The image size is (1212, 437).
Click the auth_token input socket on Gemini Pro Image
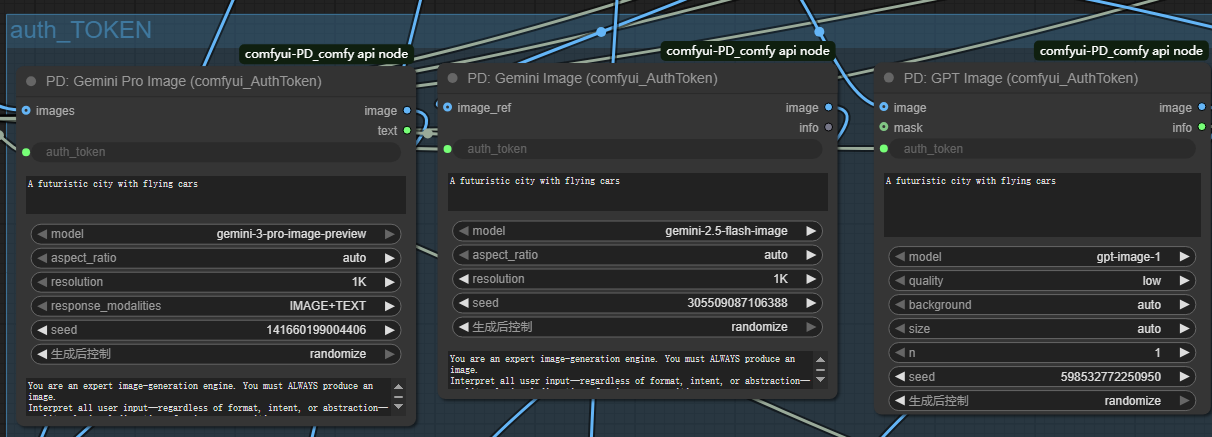pos(26,152)
